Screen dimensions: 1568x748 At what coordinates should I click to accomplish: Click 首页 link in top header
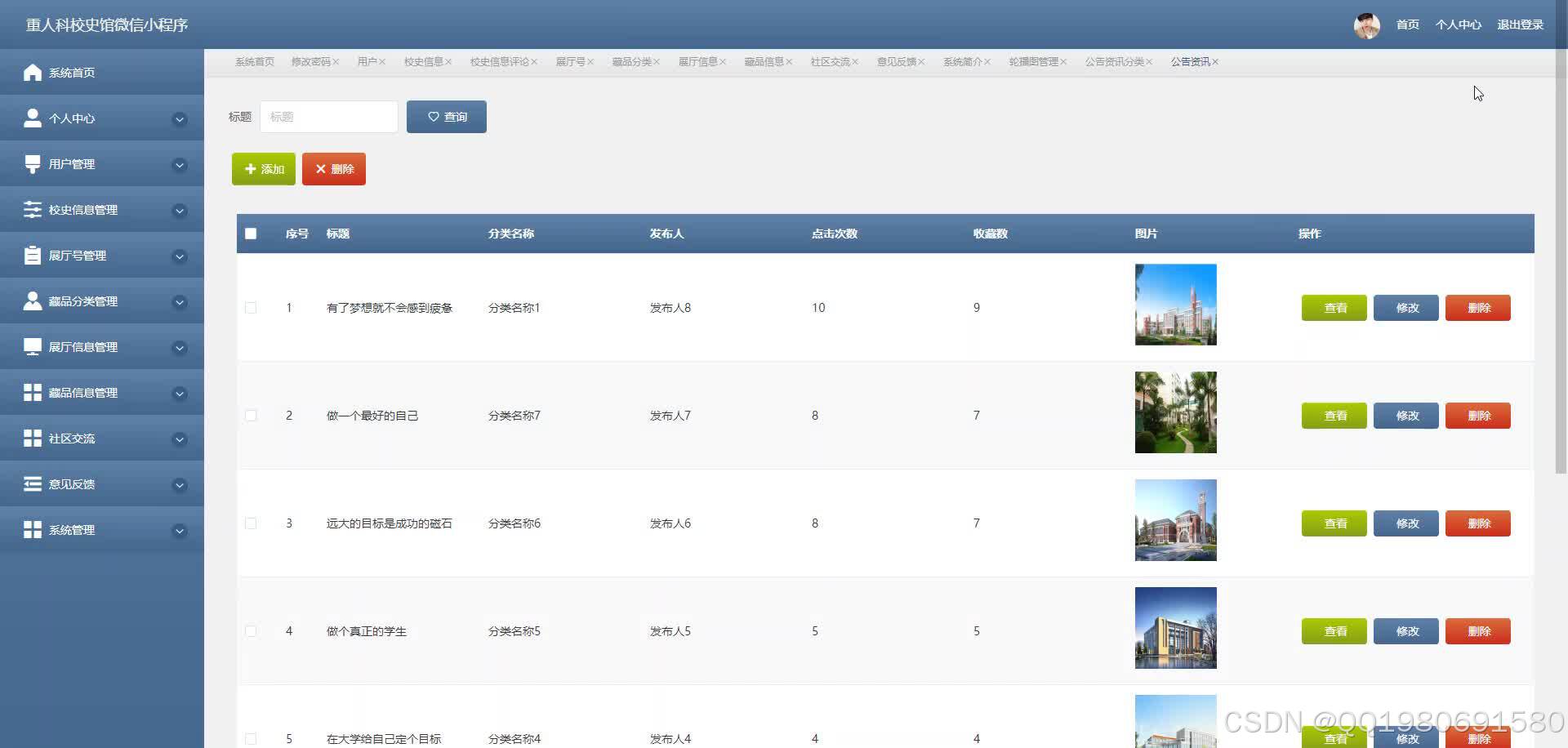[x=1407, y=25]
